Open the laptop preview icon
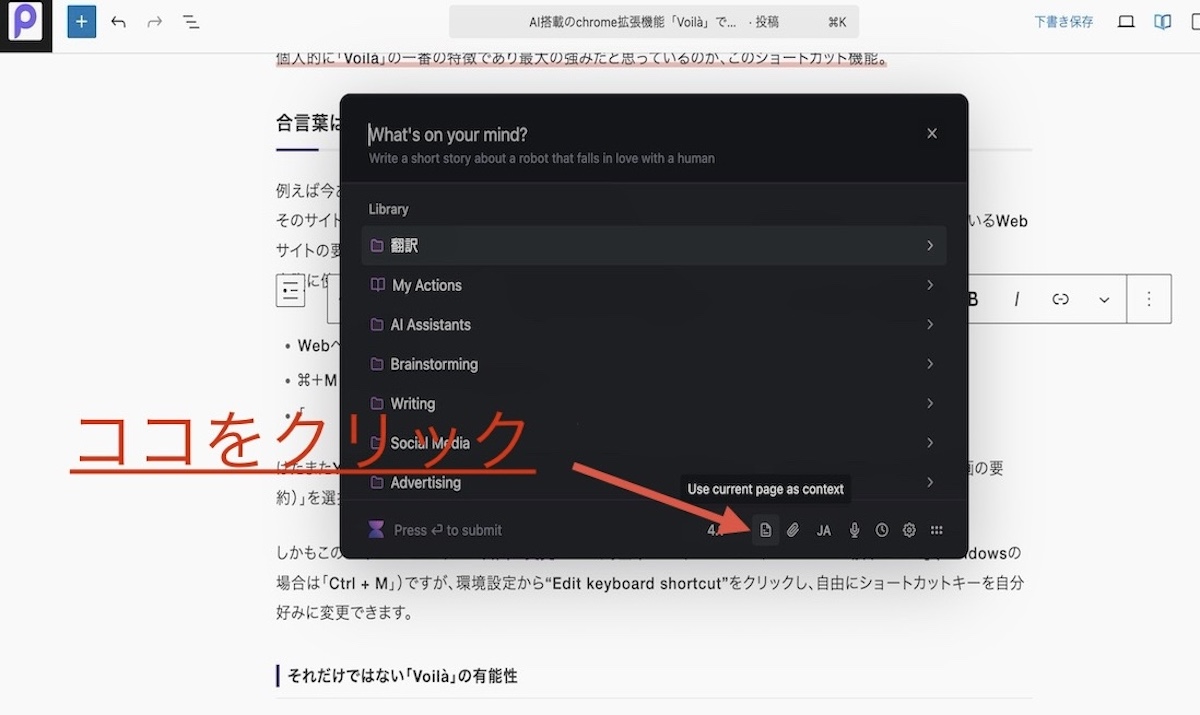This screenshot has height=715, width=1200. point(1126,21)
